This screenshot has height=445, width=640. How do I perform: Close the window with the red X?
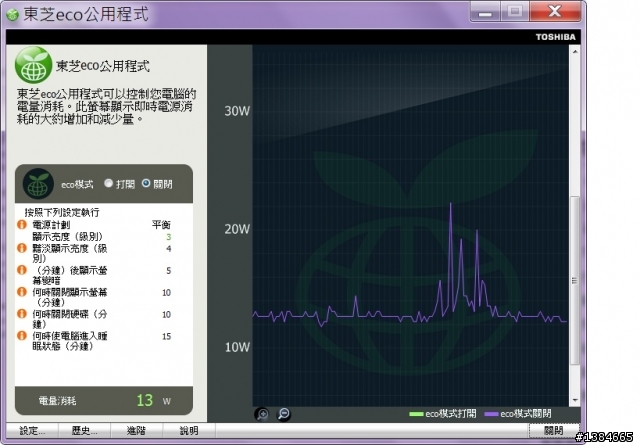(555, 11)
